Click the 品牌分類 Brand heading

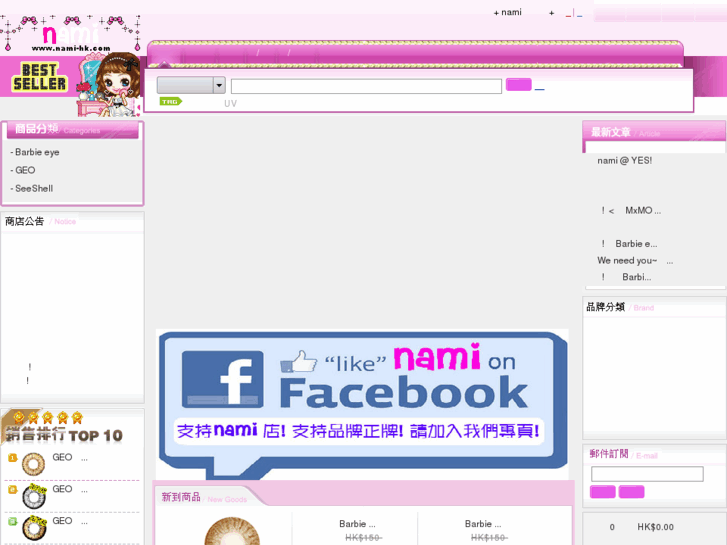(x=620, y=307)
